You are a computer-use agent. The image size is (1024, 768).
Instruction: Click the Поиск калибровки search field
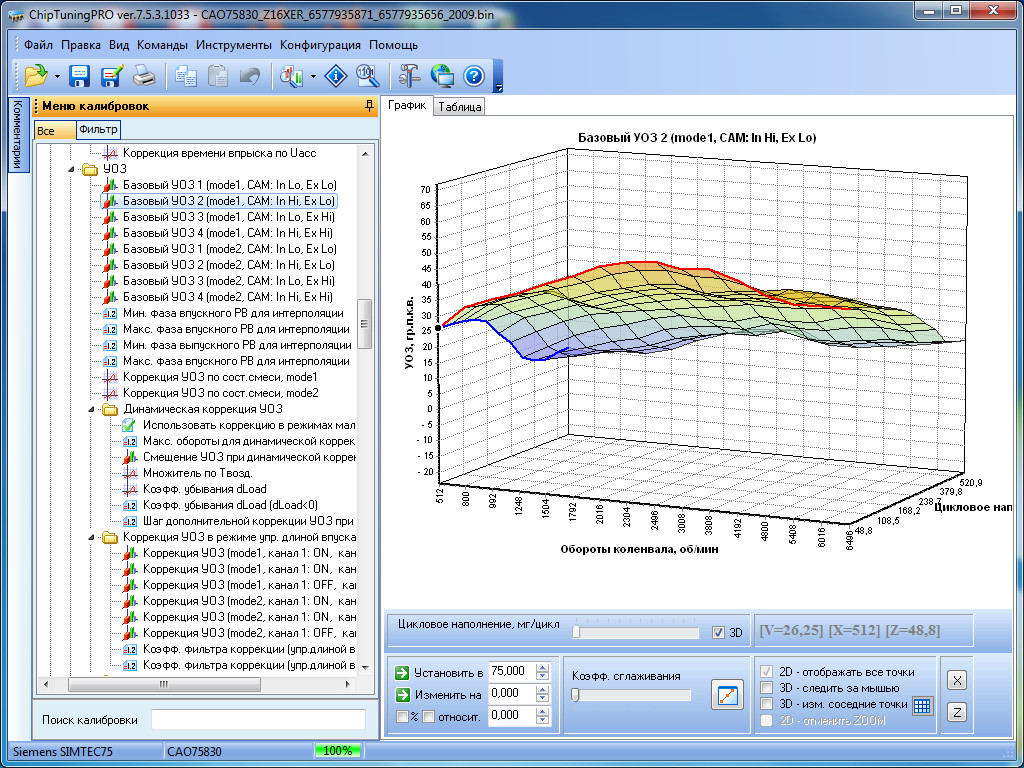coord(258,720)
